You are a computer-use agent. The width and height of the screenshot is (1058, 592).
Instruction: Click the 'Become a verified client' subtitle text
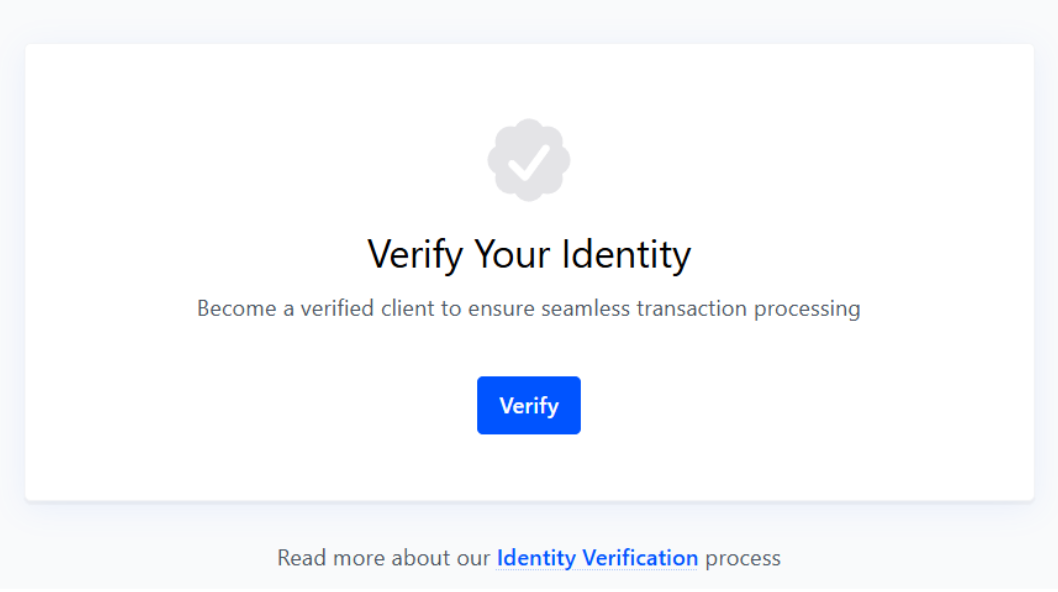[528, 308]
